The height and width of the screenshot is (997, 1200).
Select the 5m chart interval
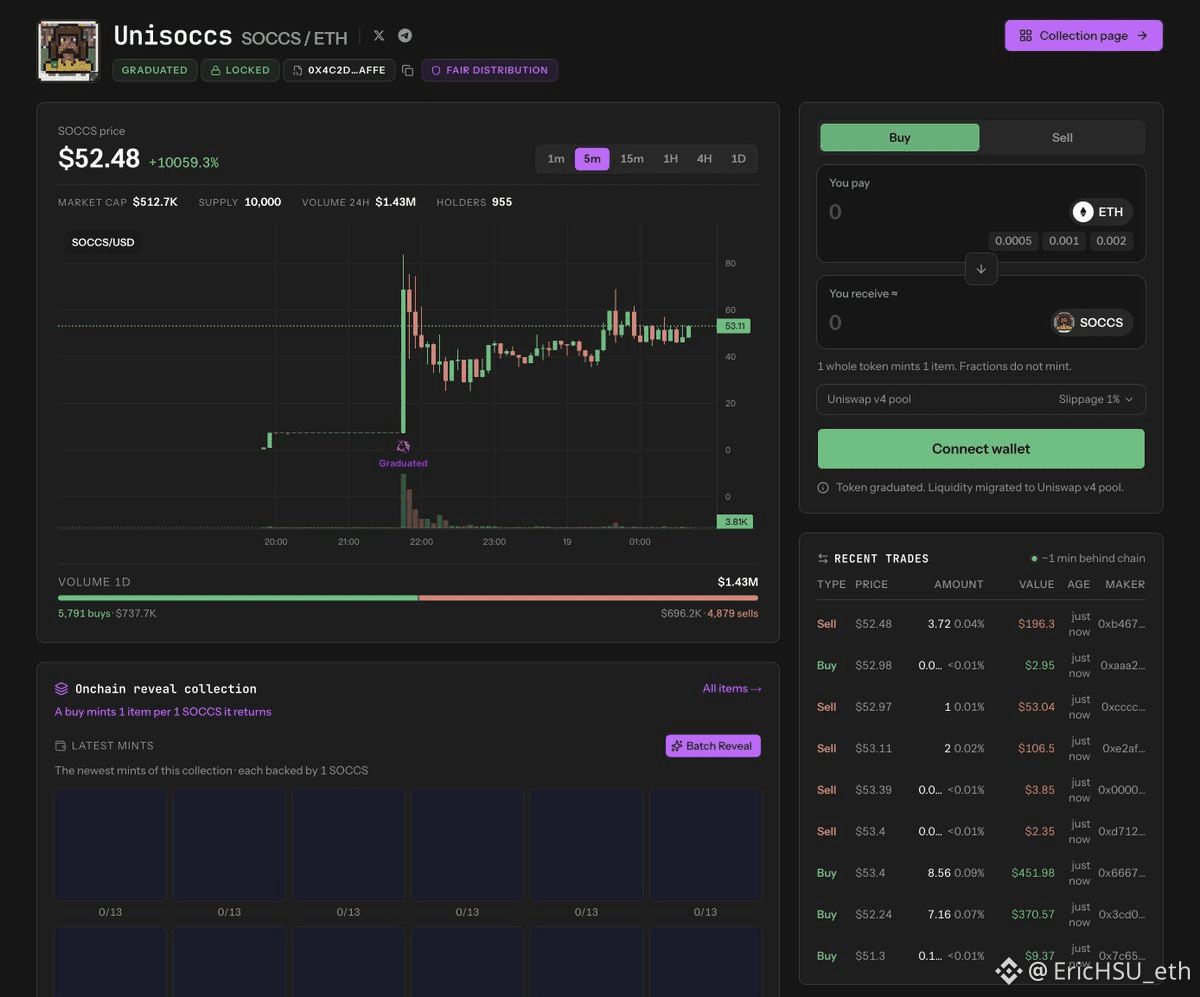pyautogui.click(x=592, y=159)
